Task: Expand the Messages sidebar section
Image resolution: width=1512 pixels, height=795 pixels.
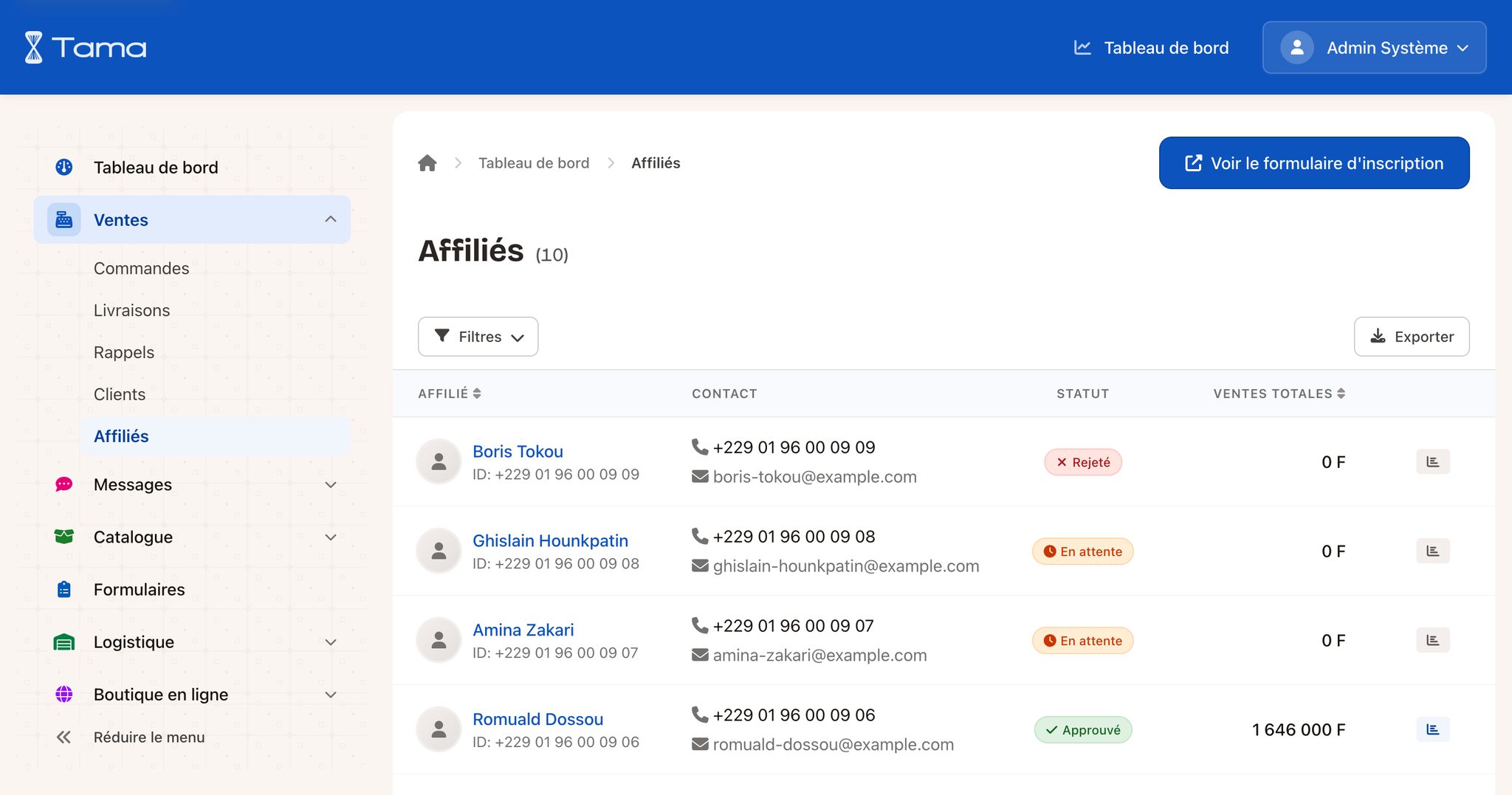Action: point(331,485)
